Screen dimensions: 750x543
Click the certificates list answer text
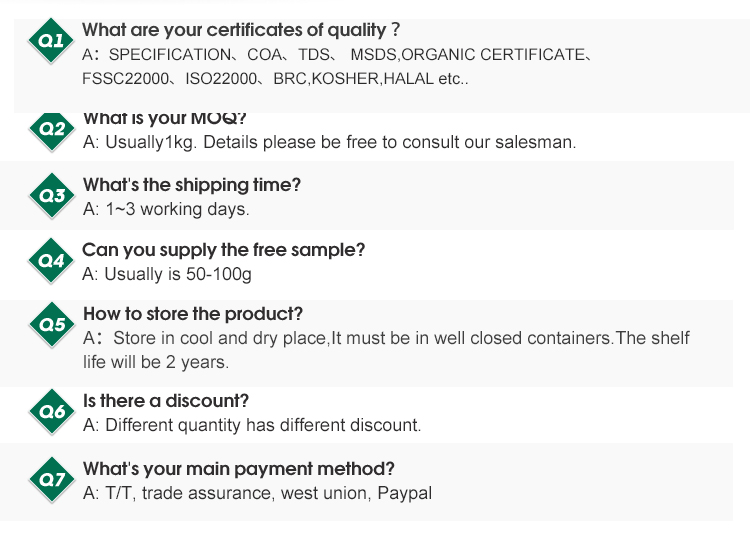point(336,66)
